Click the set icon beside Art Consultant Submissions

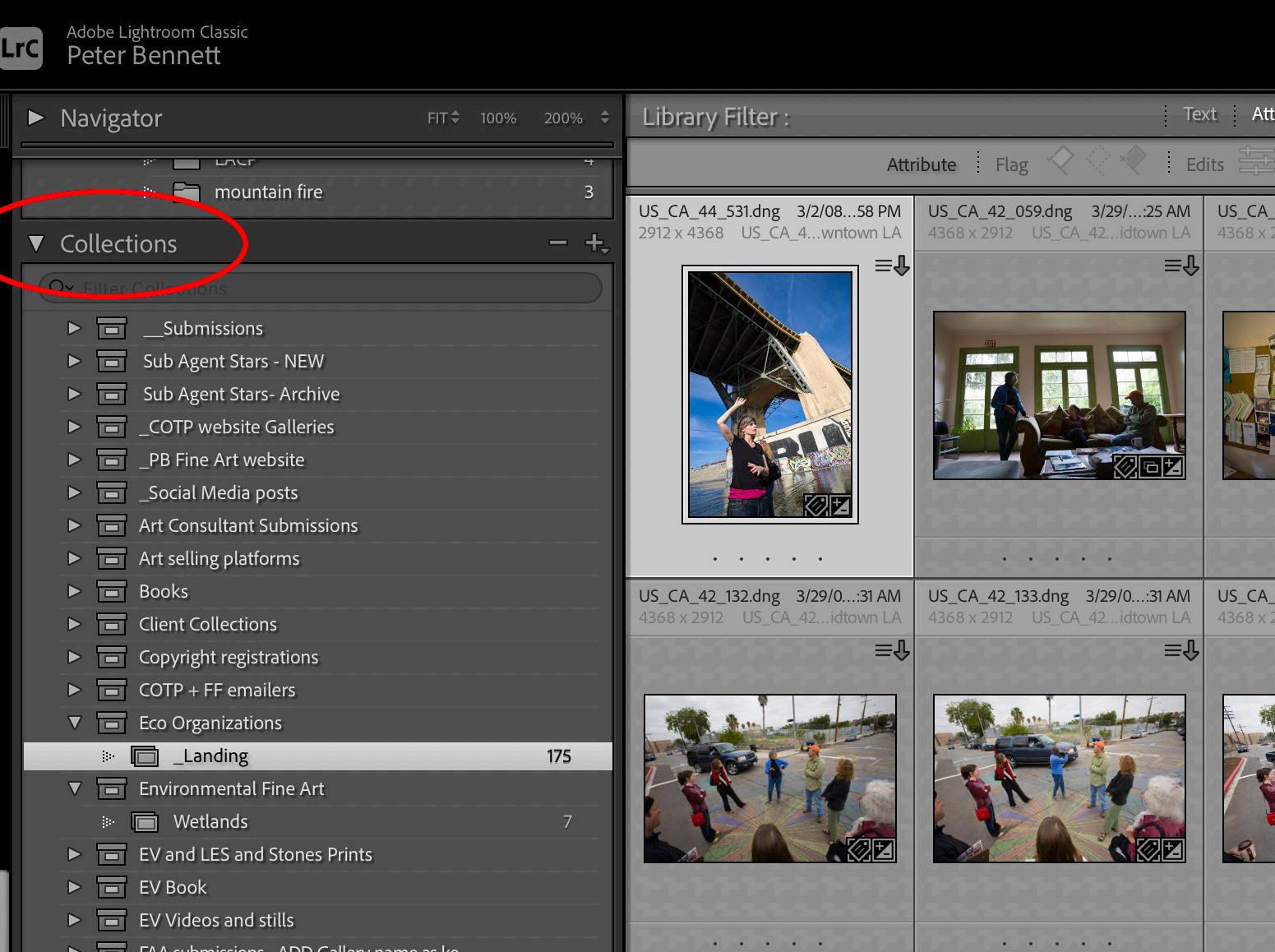112,525
